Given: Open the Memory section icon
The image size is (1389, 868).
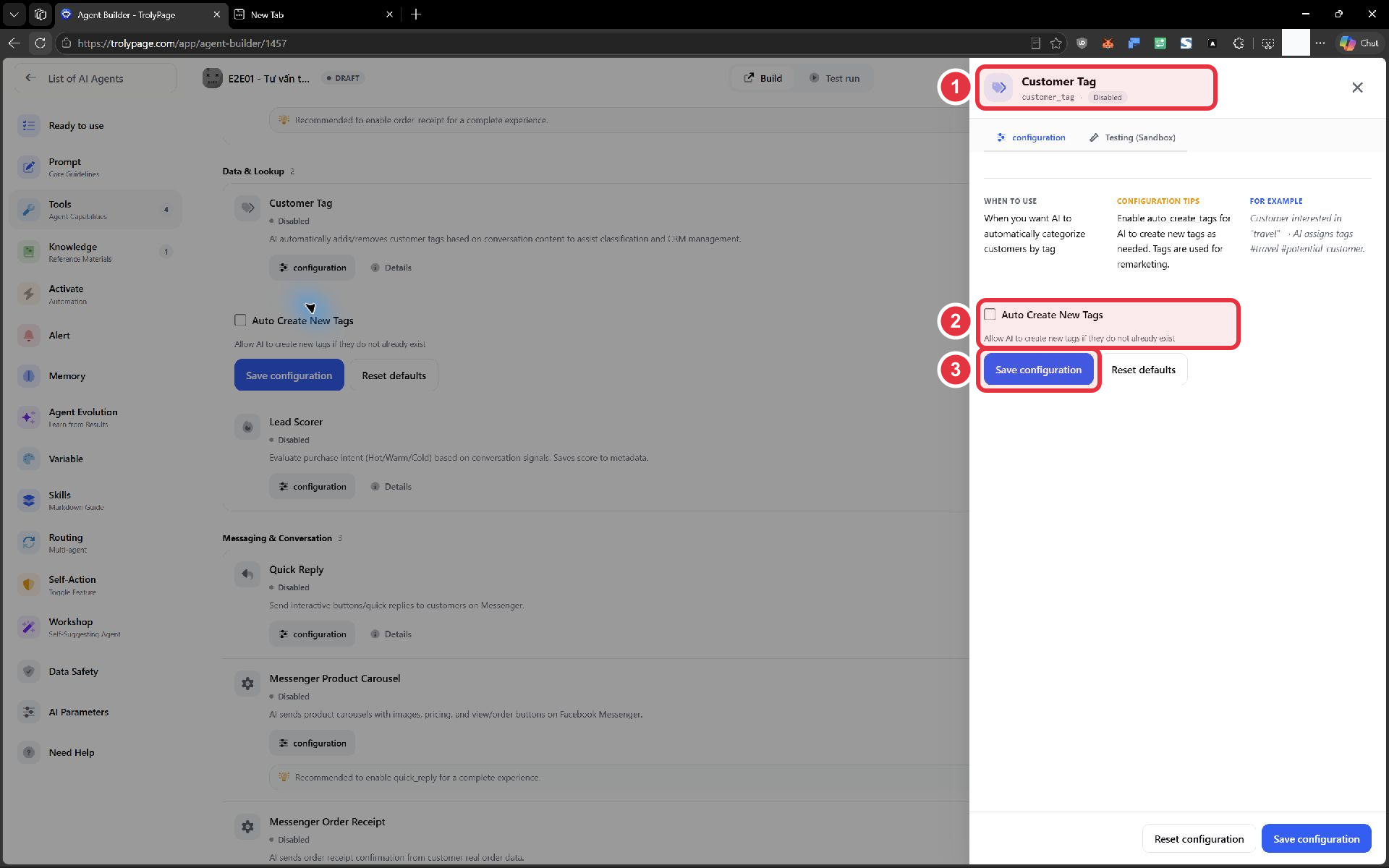Looking at the screenshot, I should pyautogui.click(x=28, y=376).
